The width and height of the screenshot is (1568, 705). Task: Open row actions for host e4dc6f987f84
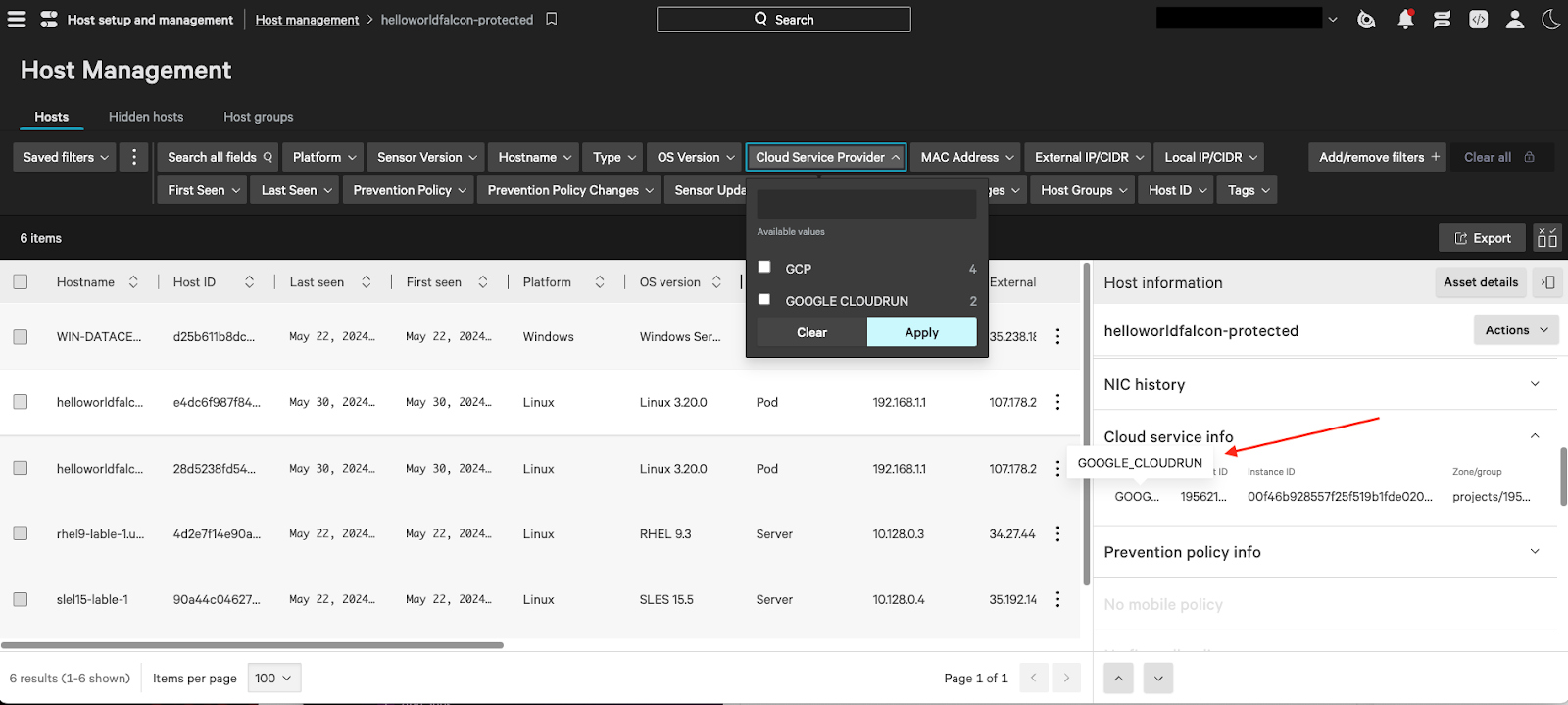tap(1057, 402)
